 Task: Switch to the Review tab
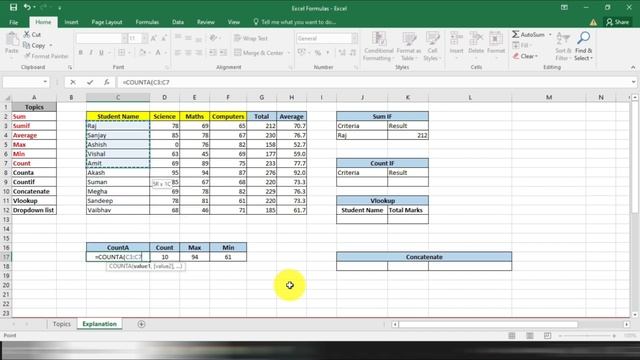pyautogui.click(x=206, y=22)
